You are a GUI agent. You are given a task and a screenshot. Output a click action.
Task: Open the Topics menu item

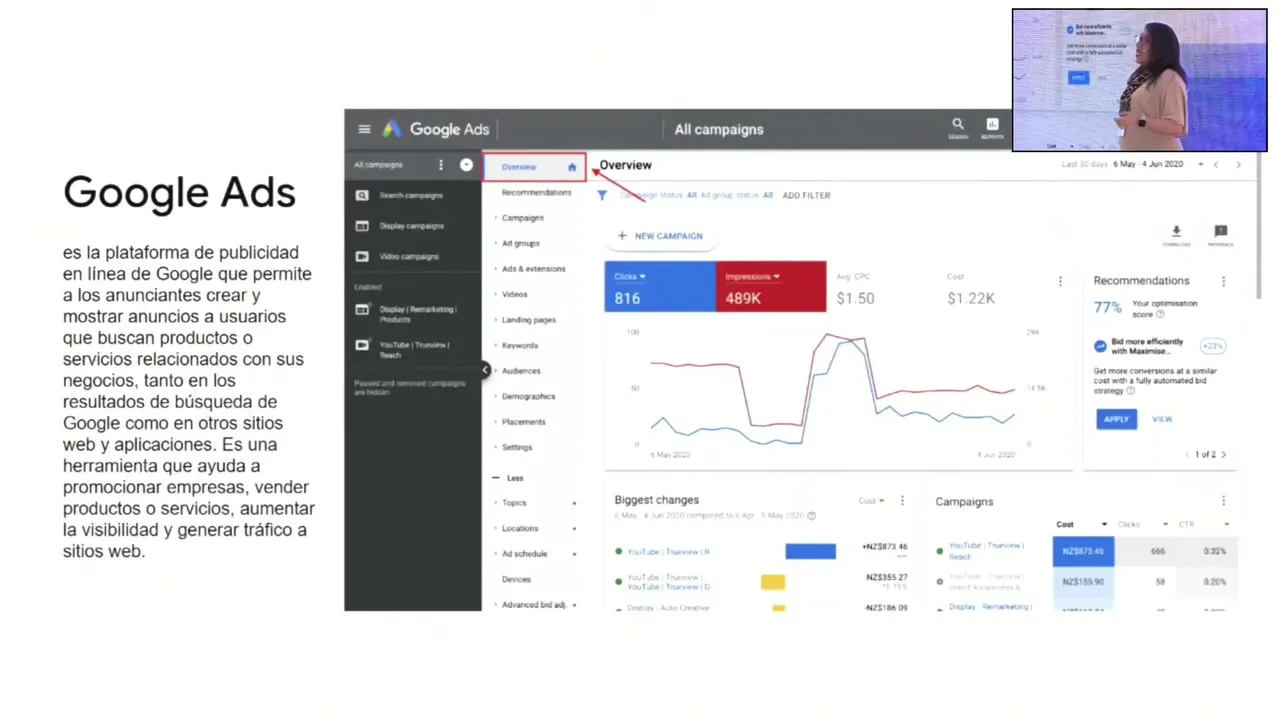pyautogui.click(x=514, y=503)
